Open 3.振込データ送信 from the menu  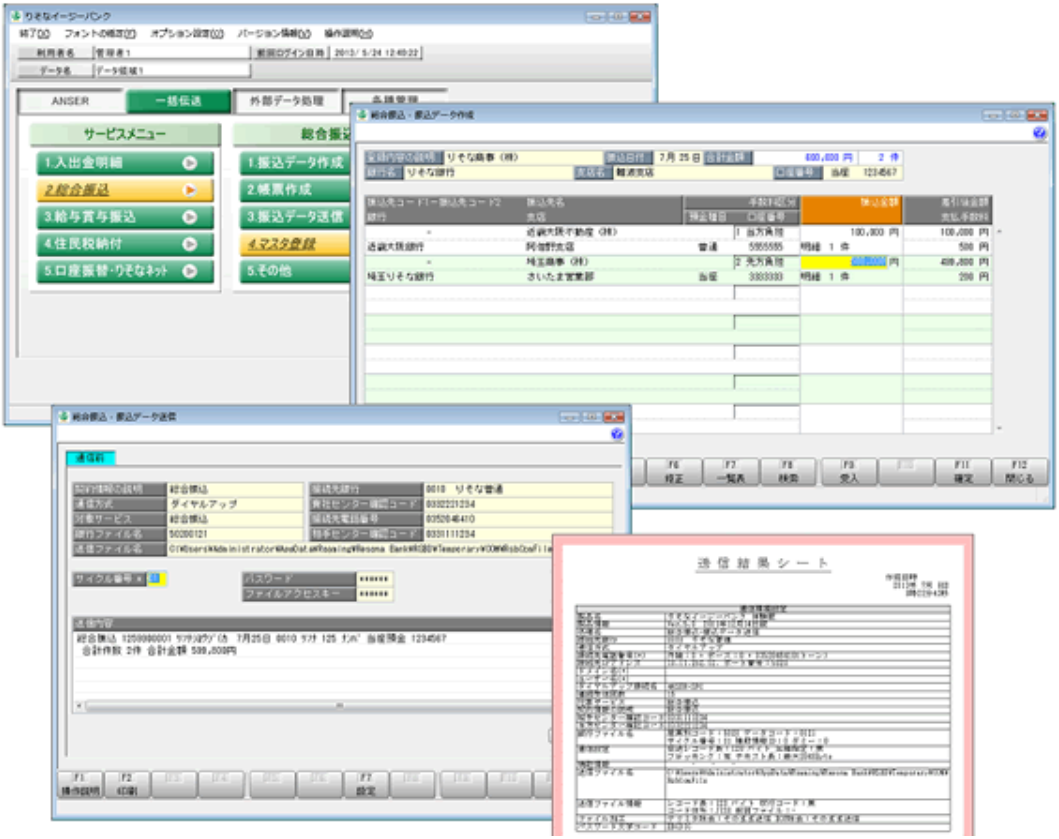point(292,216)
